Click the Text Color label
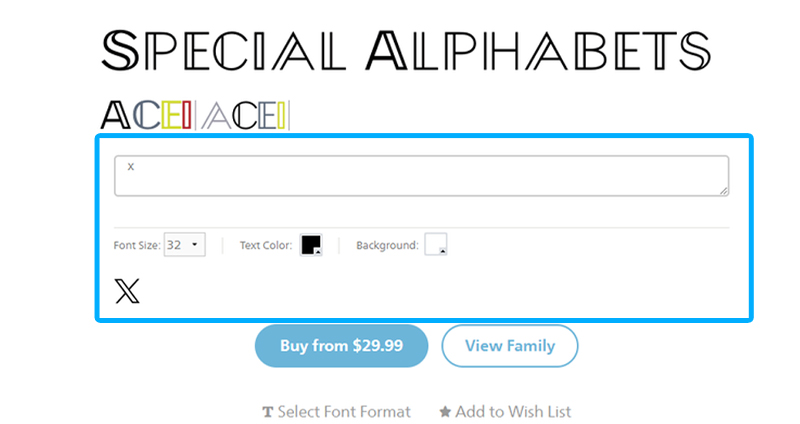Image resolution: width=800 pixels, height=424 pixels. [x=266, y=245]
